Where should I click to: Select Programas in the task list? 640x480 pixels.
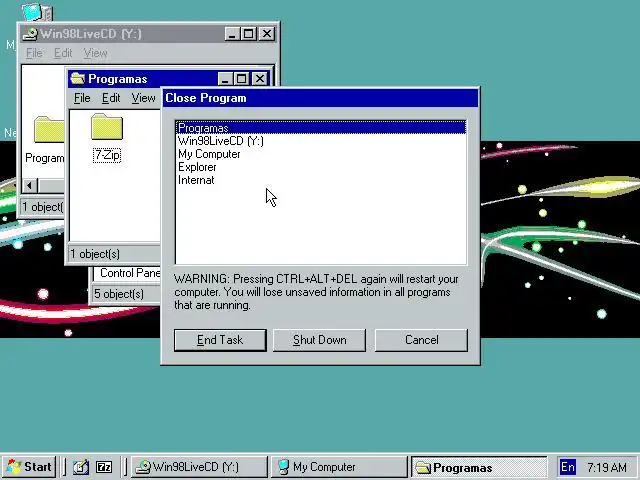[321, 128]
